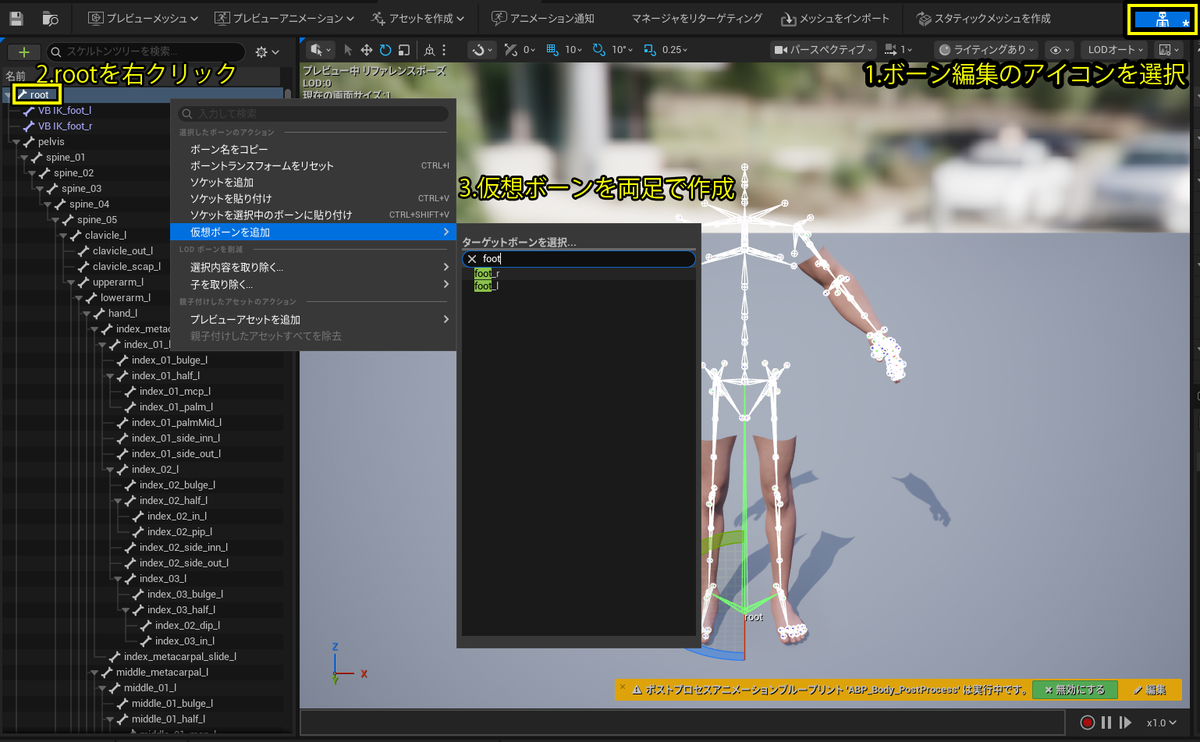Select middle_metacarpal_l bone row
Image resolution: width=1200 pixels, height=742 pixels.
tap(160, 672)
